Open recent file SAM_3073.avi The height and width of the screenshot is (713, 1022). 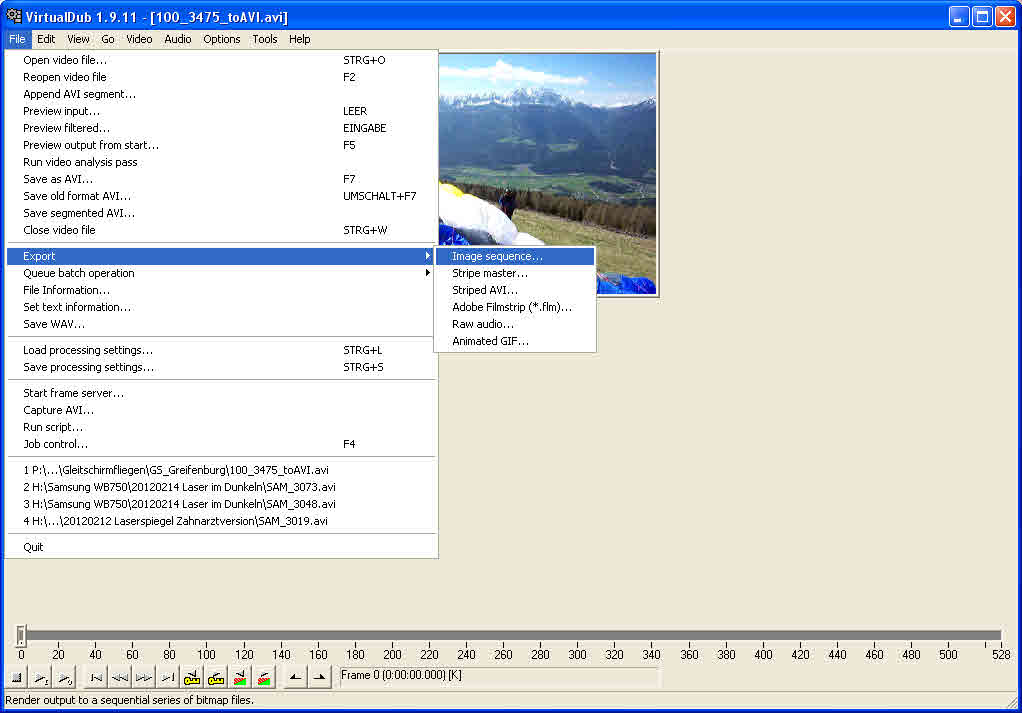pos(220,487)
